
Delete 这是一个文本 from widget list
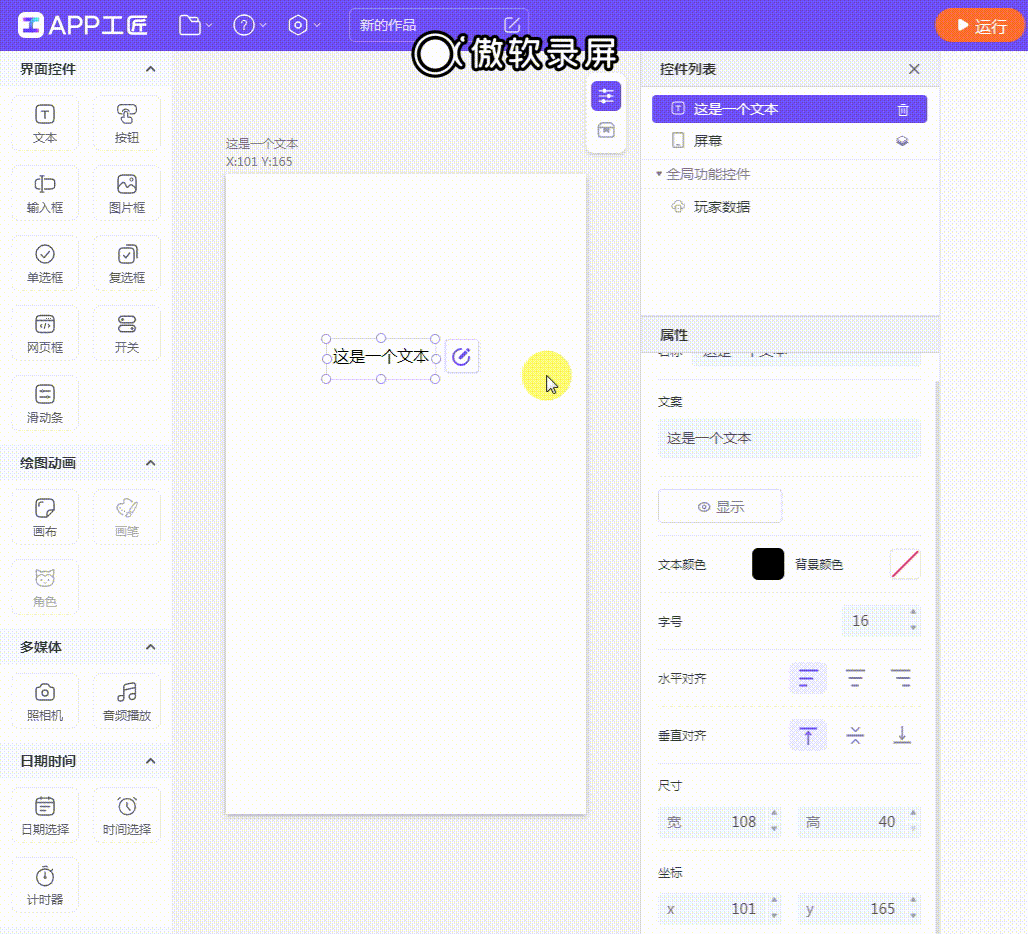pyautogui.click(x=903, y=109)
